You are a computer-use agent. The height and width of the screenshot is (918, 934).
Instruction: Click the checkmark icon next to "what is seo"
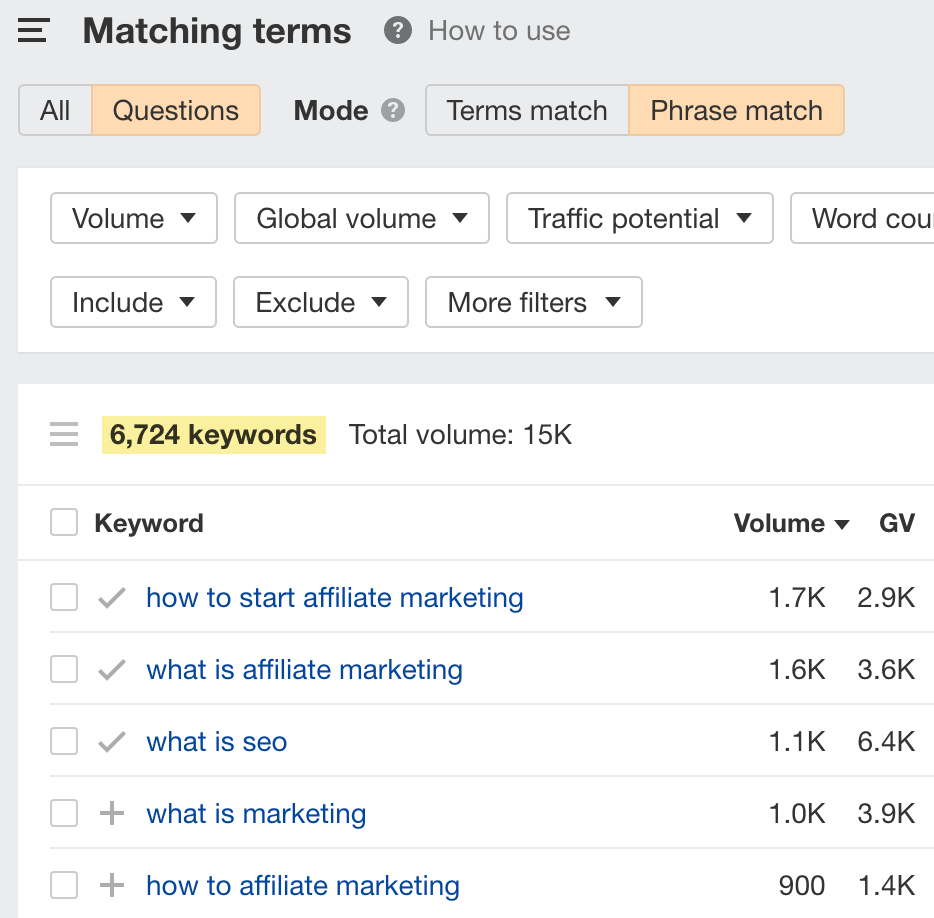pyautogui.click(x=110, y=741)
